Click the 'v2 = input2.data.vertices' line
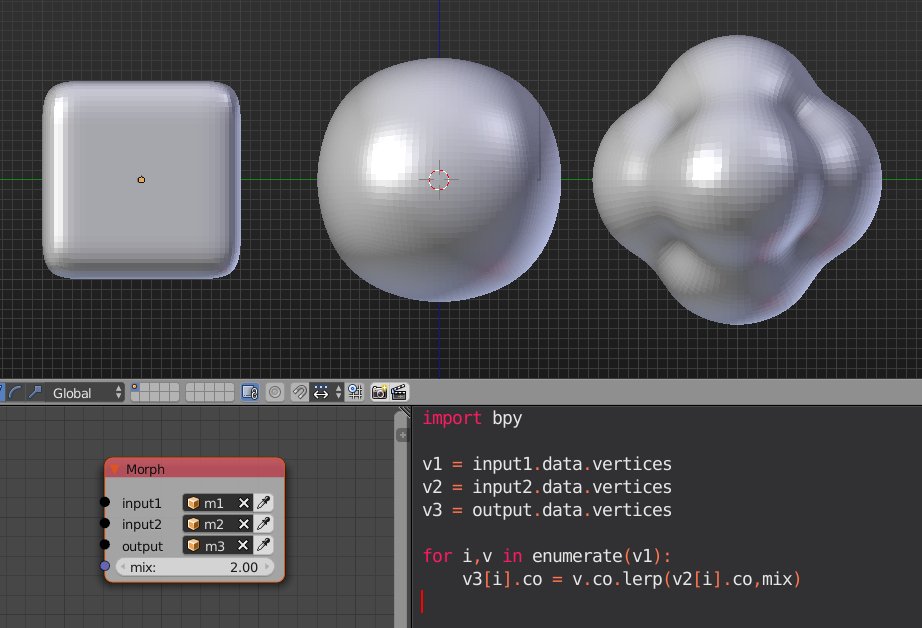This screenshot has width=922, height=628. (x=547, y=487)
